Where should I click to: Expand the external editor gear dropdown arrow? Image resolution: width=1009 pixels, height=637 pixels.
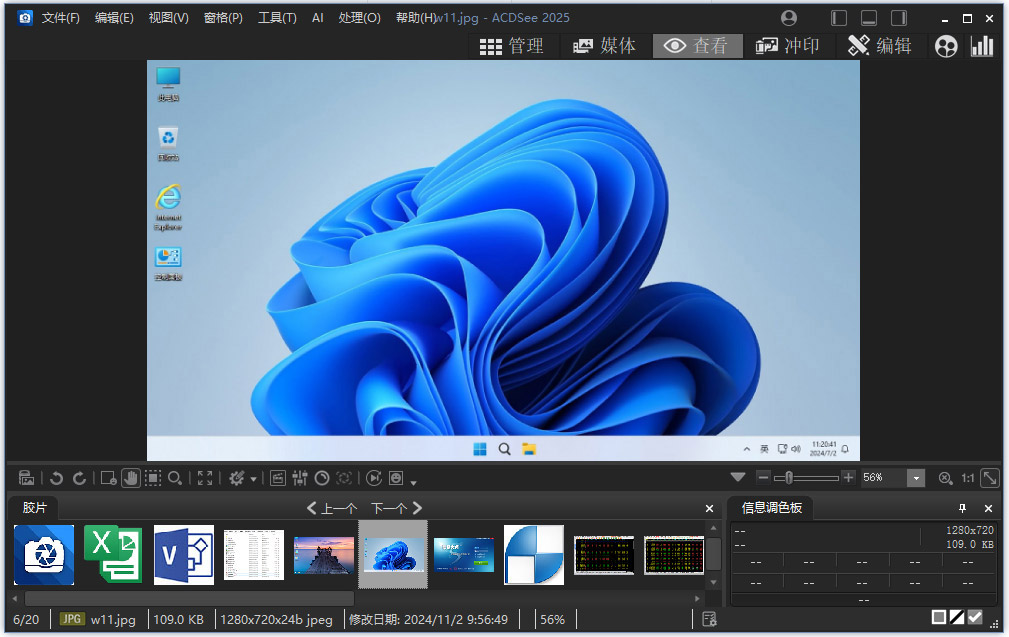(254, 479)
